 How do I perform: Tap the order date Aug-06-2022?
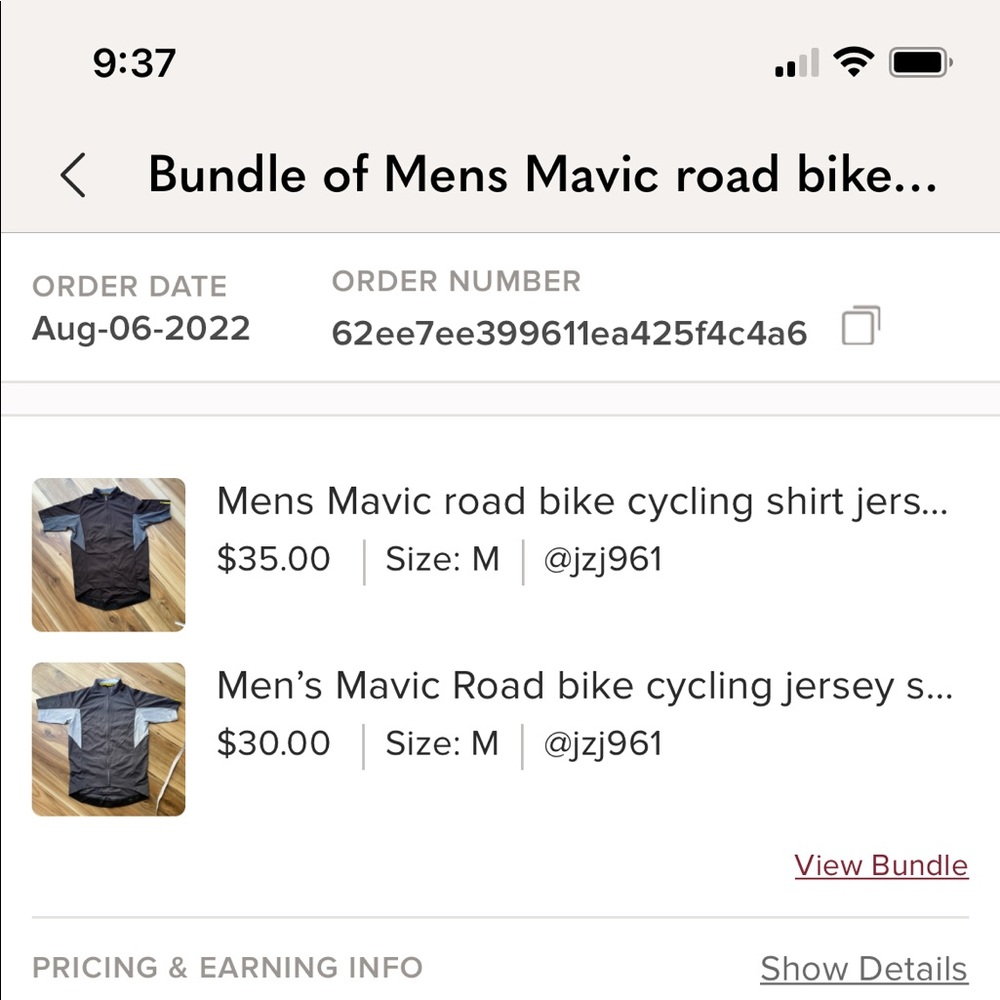tap(138, 330)
